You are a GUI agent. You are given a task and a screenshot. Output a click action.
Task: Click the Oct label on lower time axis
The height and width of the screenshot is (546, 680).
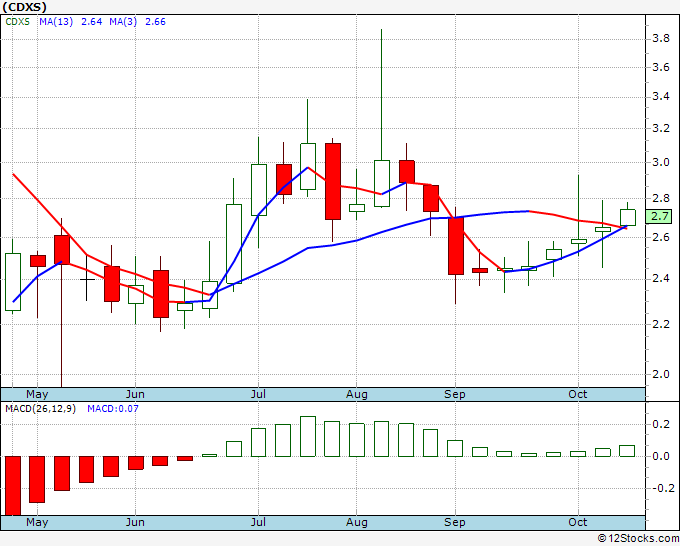point(578,522)
